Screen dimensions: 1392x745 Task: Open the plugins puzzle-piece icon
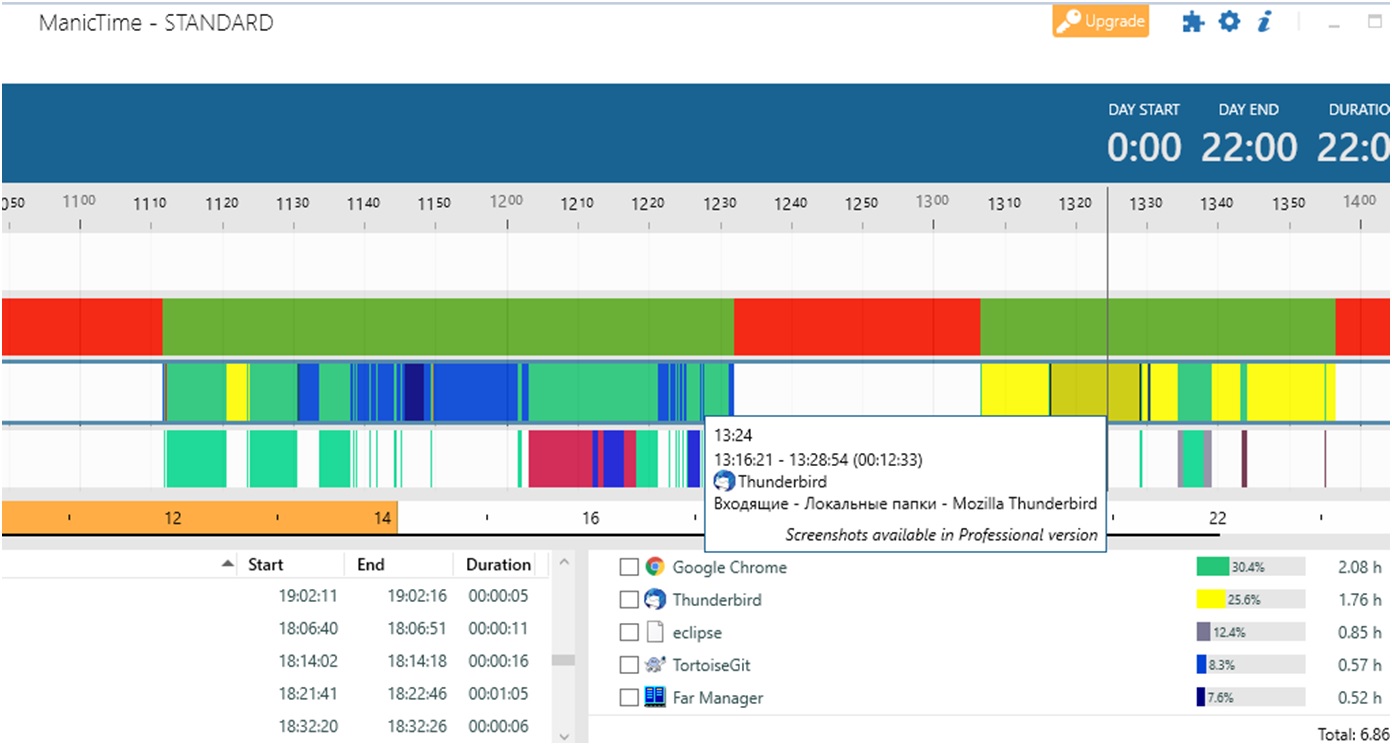1193,22
